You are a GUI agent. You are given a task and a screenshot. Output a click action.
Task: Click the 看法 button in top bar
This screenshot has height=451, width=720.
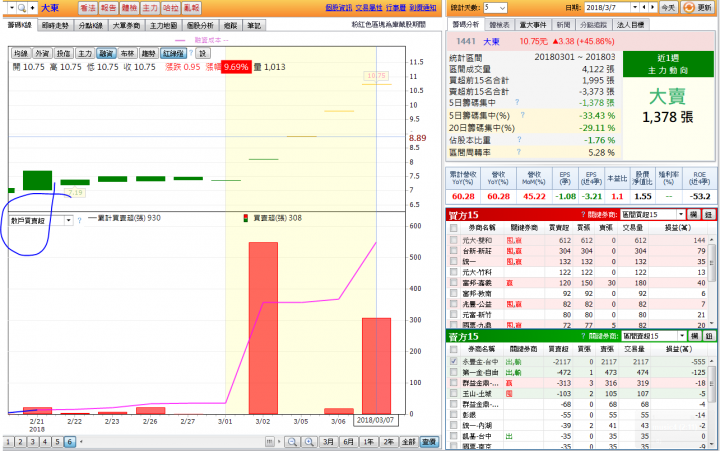click(87, 8)
